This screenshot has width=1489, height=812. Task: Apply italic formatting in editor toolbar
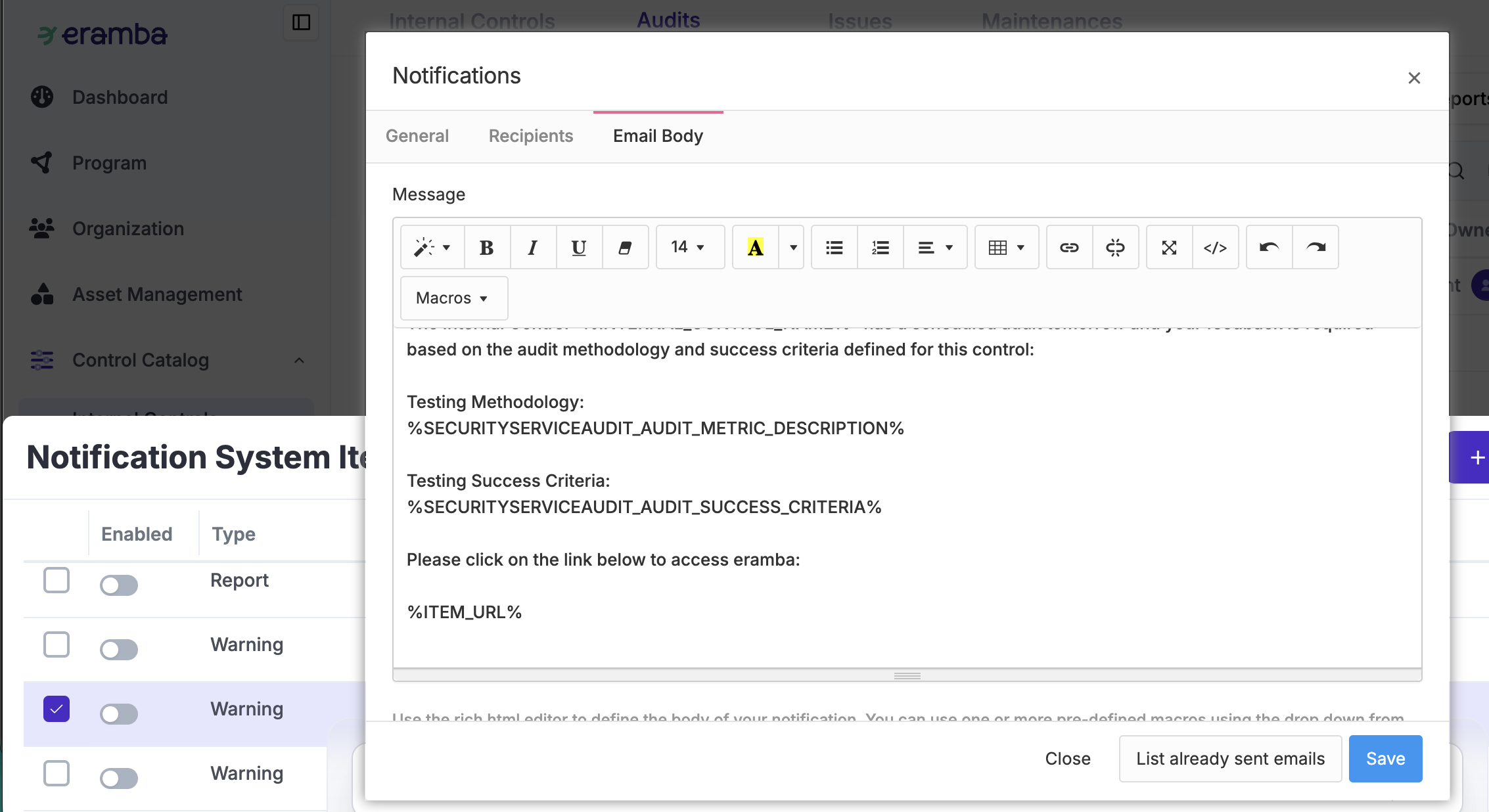(533, 248)
